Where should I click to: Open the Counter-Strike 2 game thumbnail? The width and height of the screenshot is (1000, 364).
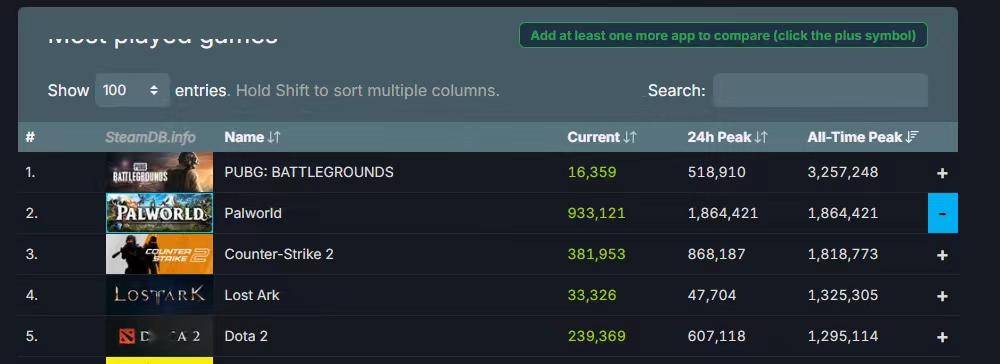pyautogui.click(x=159, y=254)
